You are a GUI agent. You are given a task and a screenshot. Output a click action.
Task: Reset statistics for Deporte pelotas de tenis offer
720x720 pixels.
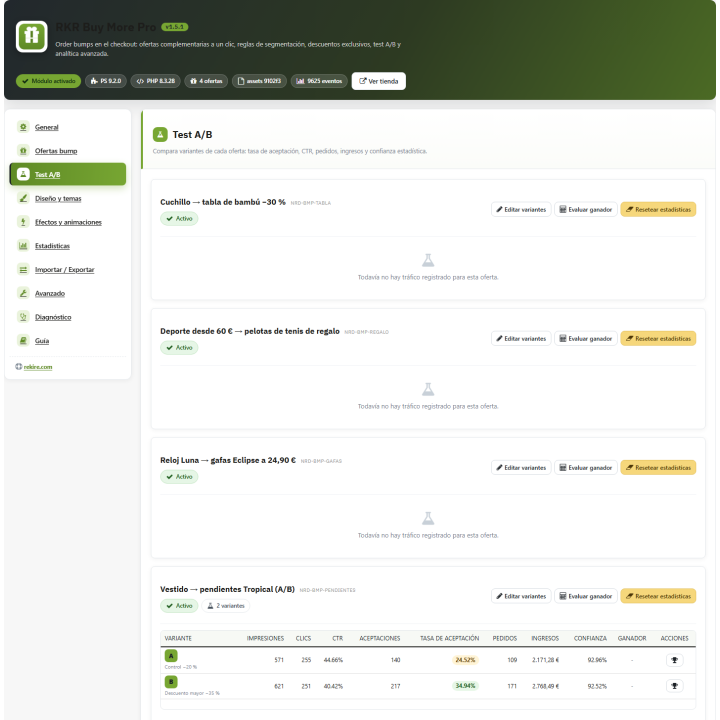(x=658, y=338)
